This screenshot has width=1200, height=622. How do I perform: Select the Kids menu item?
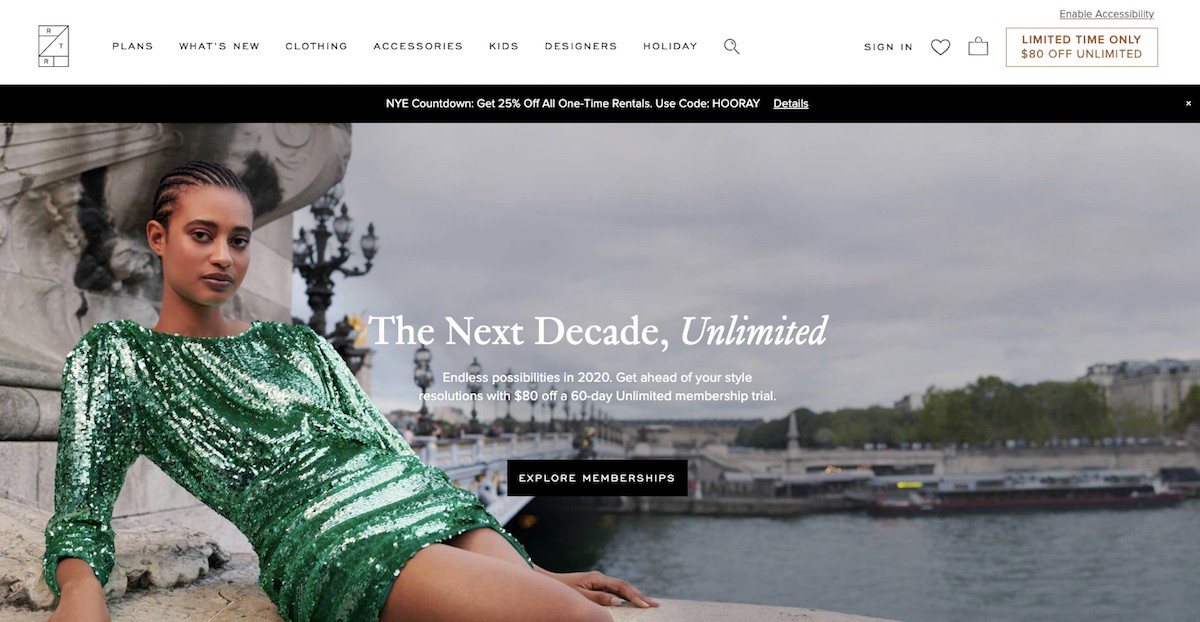pos(504,46)
